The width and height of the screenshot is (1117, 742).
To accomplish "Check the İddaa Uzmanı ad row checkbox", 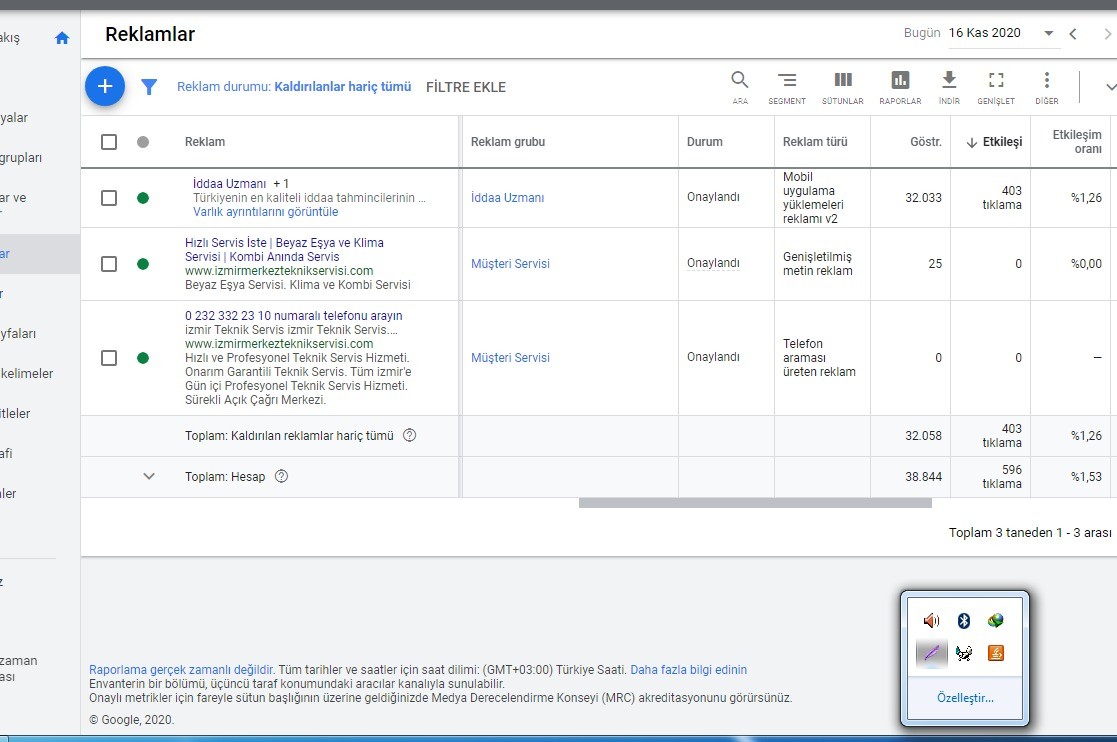I will coord(109,198).
